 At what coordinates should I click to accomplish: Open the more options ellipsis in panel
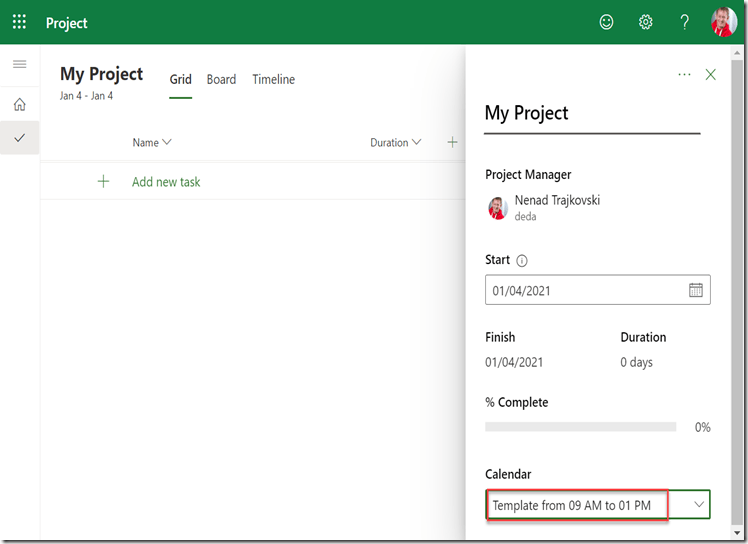pos(684,74)
